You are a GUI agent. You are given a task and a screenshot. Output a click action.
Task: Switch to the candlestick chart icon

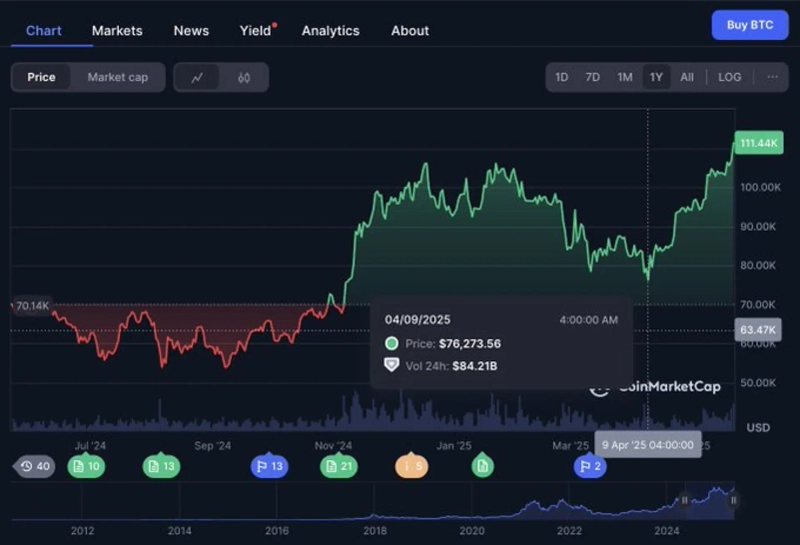[x=244, y=78]
